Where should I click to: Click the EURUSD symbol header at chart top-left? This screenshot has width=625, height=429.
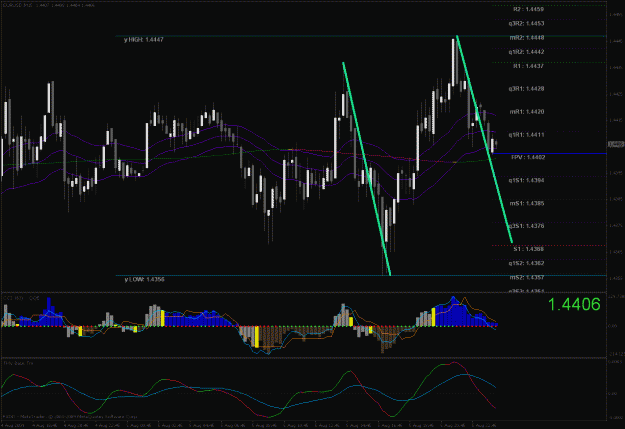[49, 6]
